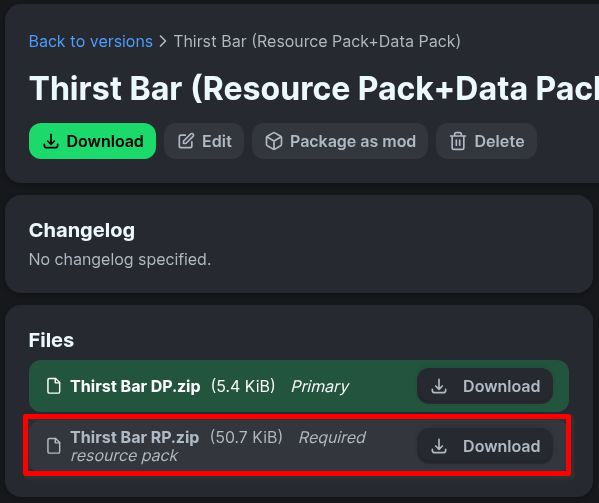Click Package as mod button
The image size is (599, 503).
pyautogui.click(x=340, y=141)
